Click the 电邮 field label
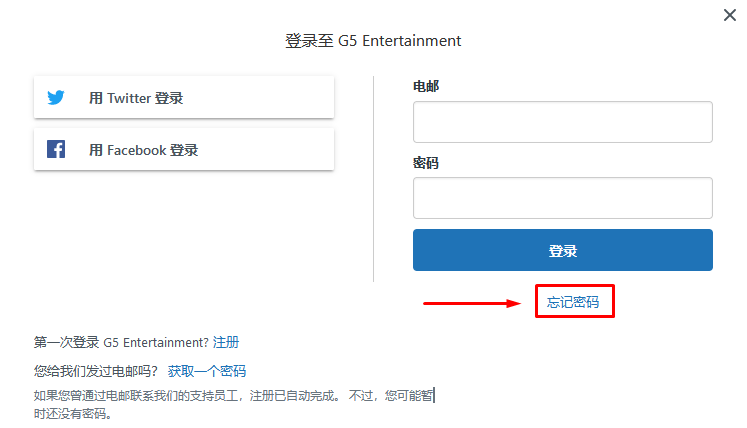 [x=426, y=86]
